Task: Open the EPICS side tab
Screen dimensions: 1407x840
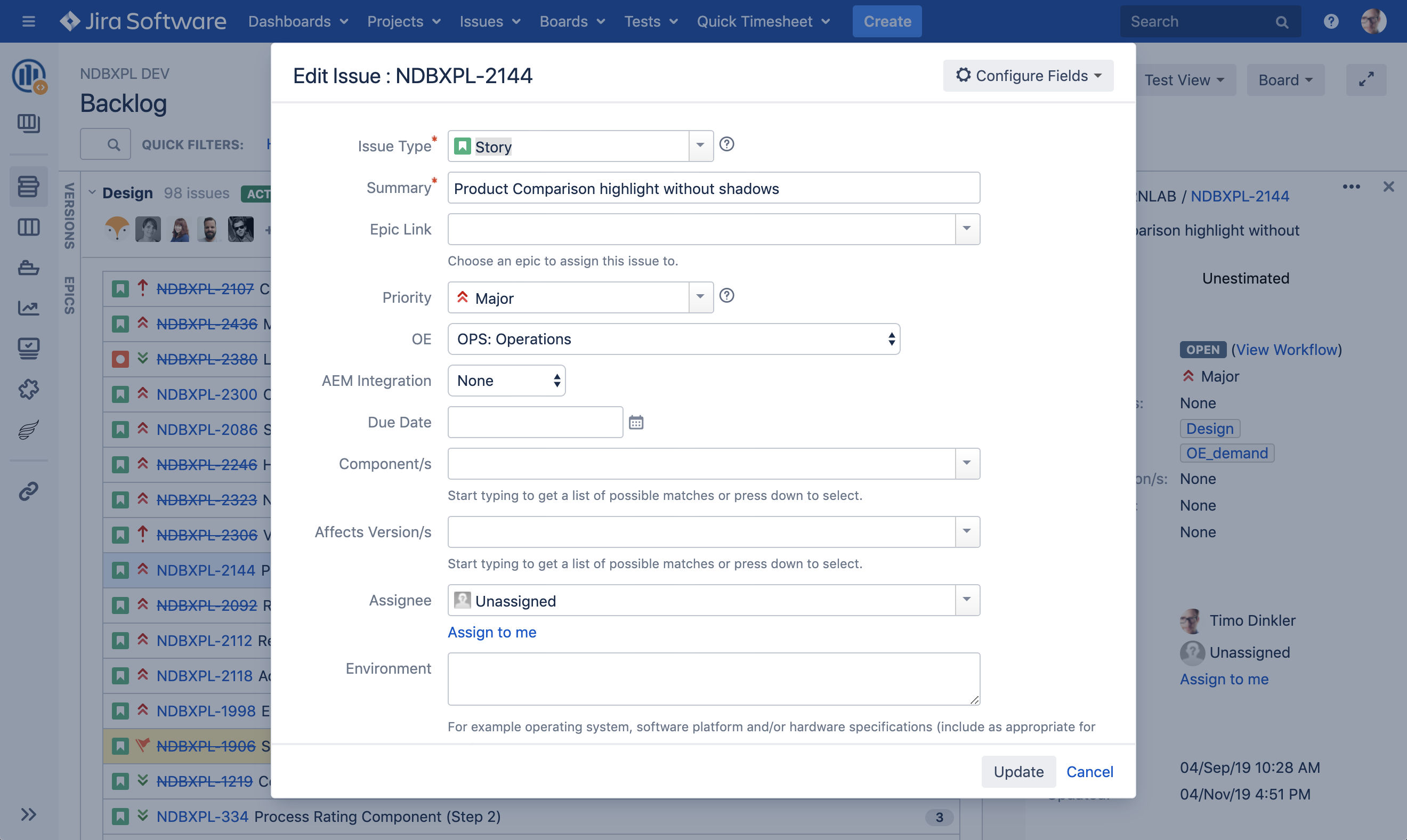Action: (x=70, y=295)
